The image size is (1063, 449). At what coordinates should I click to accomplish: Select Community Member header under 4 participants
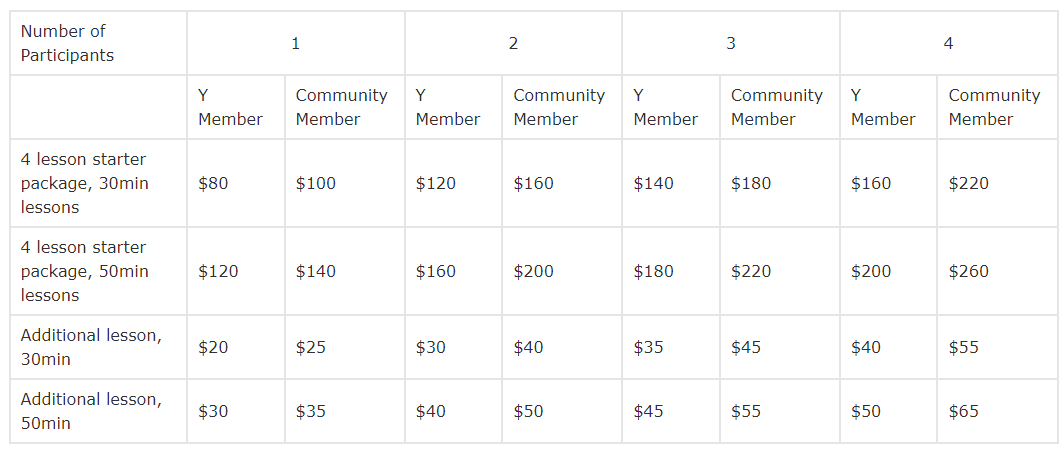click(x=994, y=107)
